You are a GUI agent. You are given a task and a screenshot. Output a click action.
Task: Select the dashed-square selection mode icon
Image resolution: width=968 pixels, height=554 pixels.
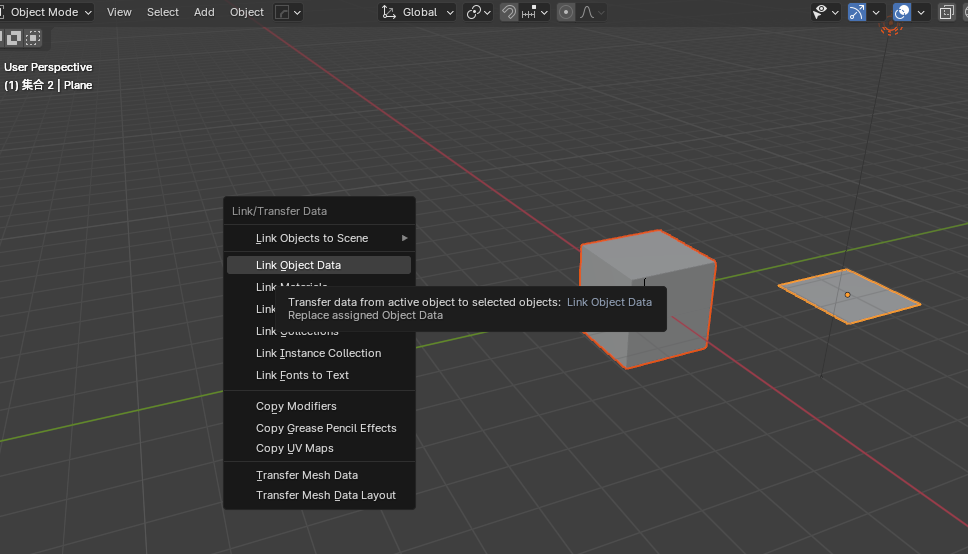[x=33, y=38]
